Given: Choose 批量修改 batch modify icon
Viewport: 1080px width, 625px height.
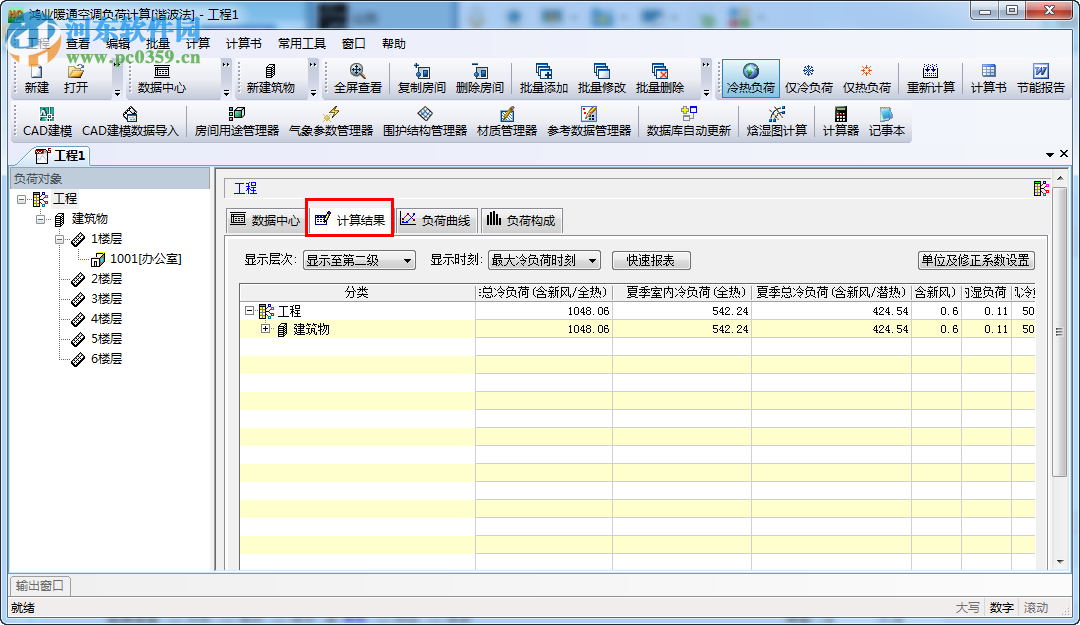Looking at the screenshot, I should (x=601, y=79).
